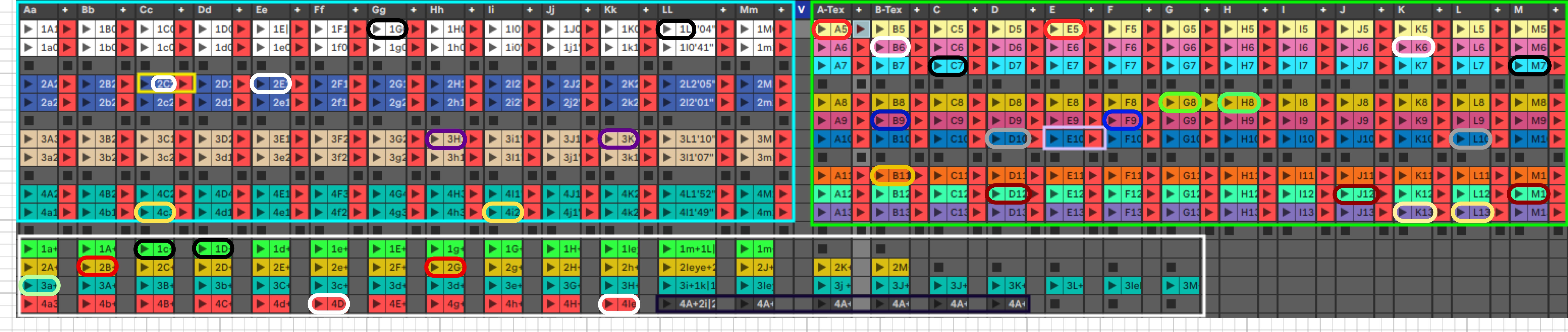Select the A-Tex track header
The image size is (1568, 332).
(x=832, y=10)
